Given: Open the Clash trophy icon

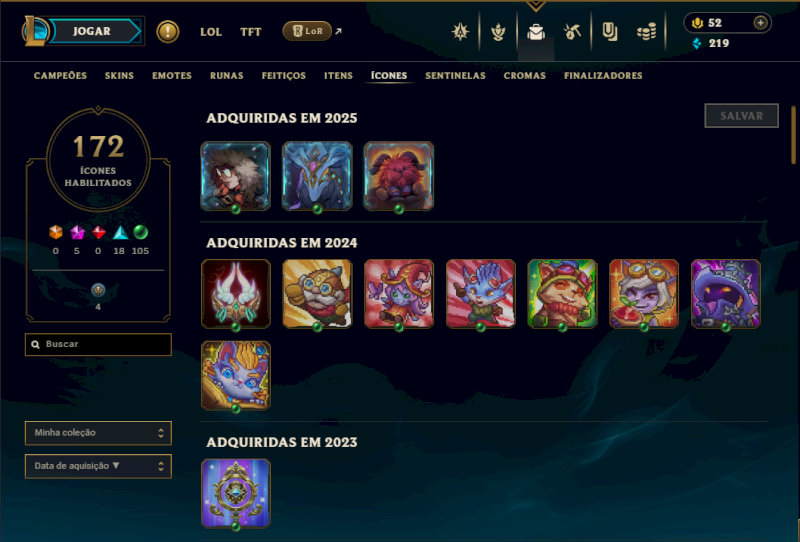Looking at the screenshot, I should (x=498, y=32).
